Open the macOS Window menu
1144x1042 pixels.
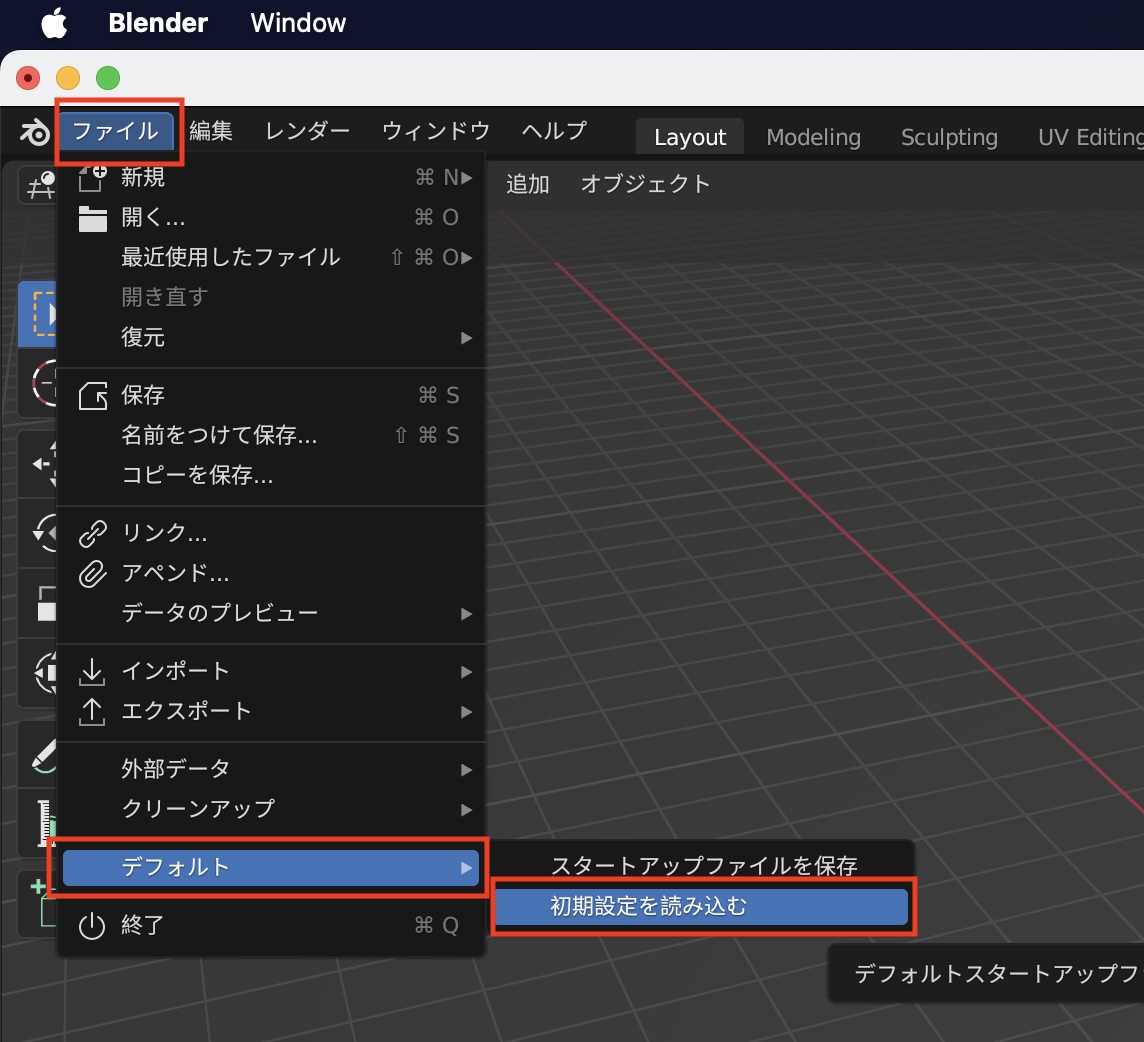point(298,23)
